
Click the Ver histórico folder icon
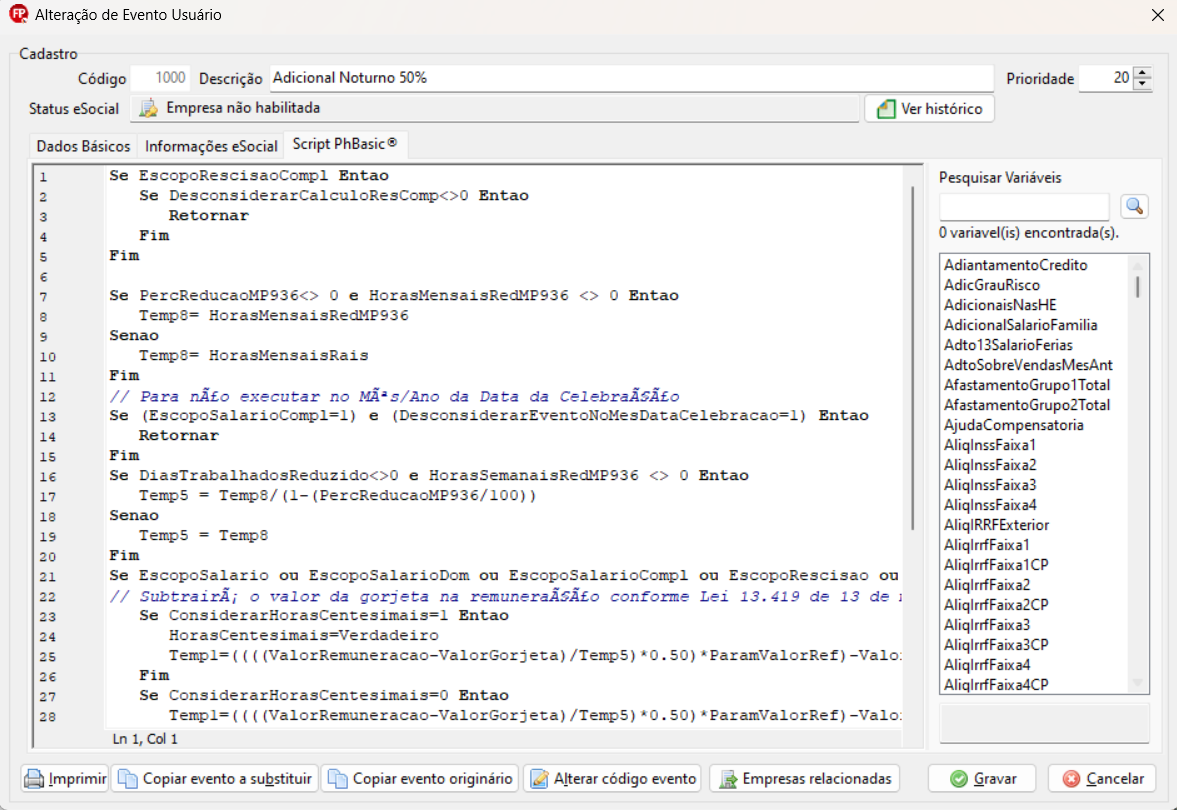click(887, 109)
